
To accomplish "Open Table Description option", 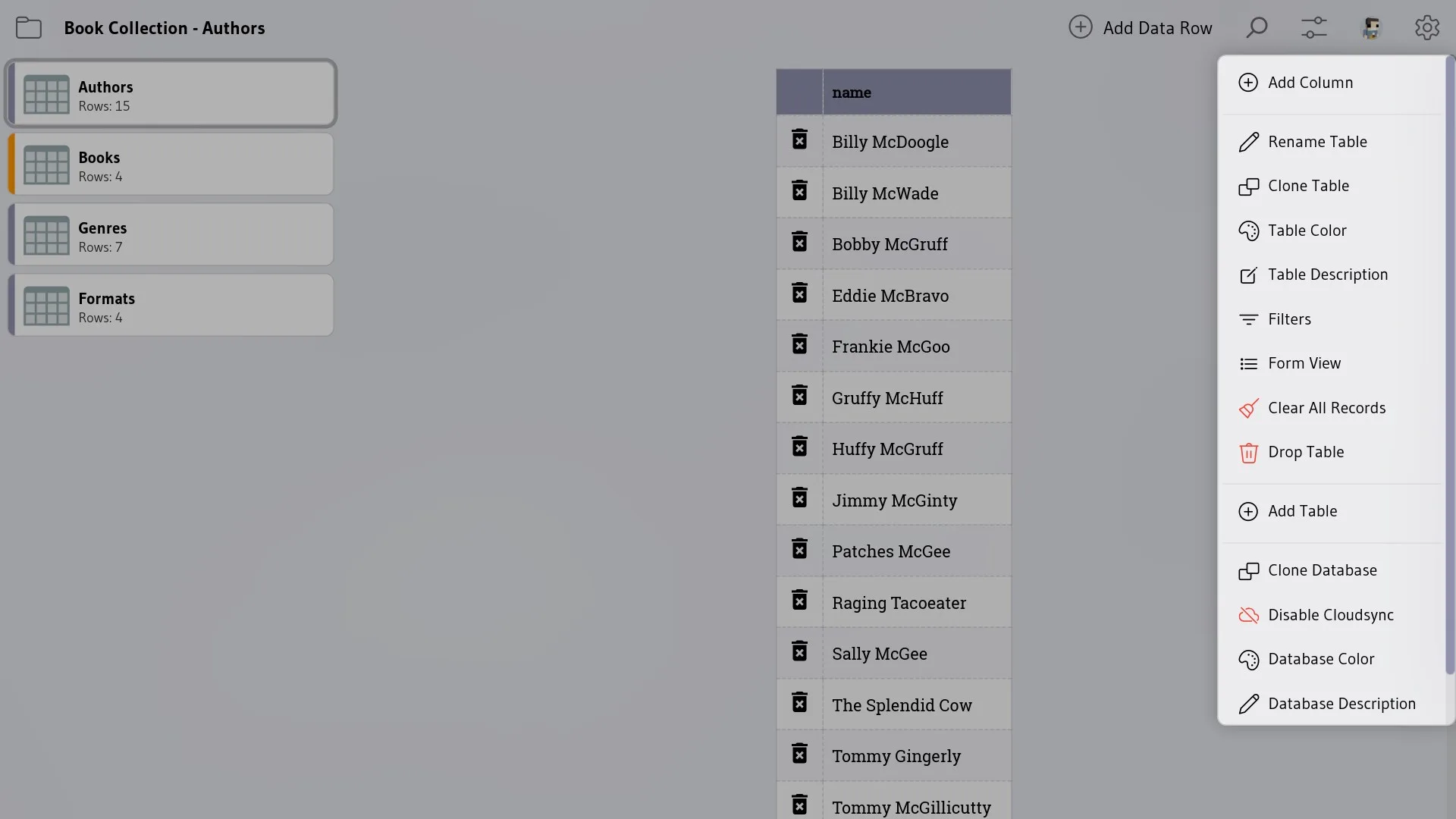I will pyautogui.click(x=1332, y=275).
